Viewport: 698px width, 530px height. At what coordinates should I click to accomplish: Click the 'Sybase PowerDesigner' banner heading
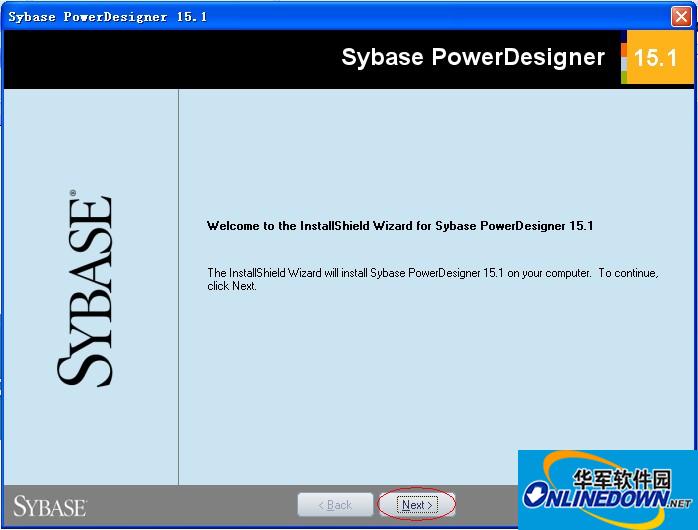tap(473, 57)
